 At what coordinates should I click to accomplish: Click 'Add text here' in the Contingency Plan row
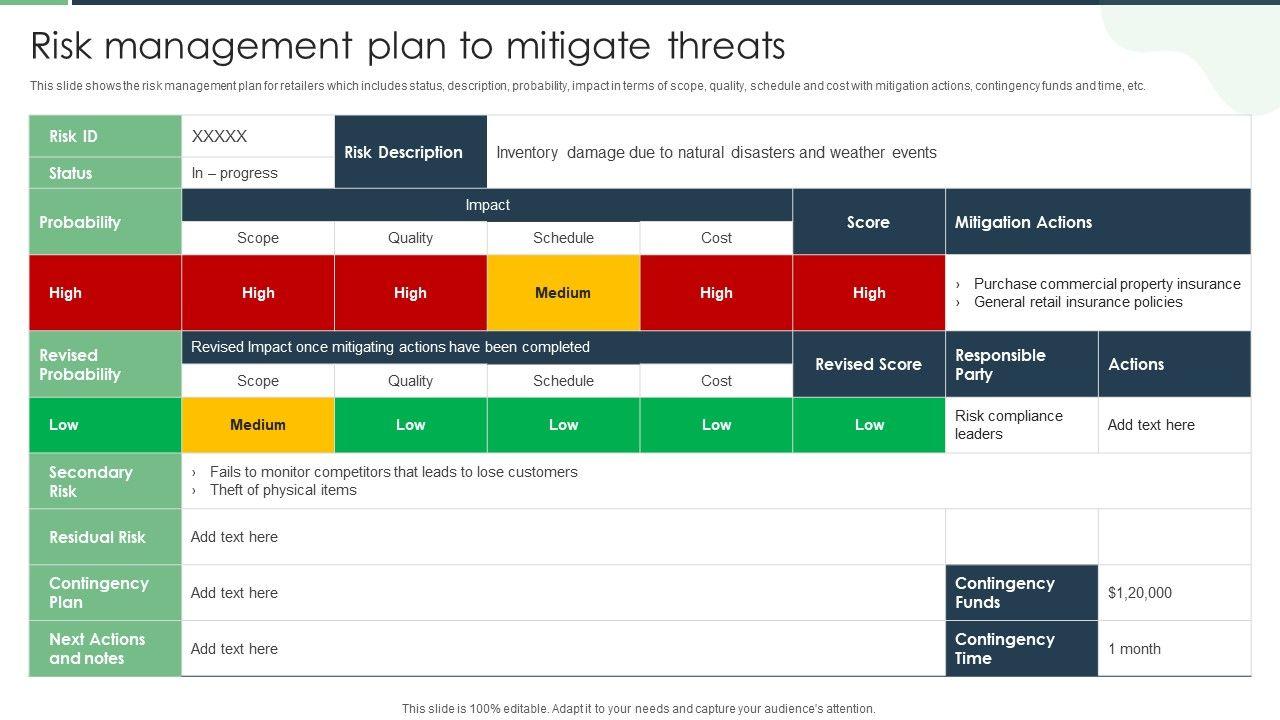pyautogui.click(x=234, y=593)
